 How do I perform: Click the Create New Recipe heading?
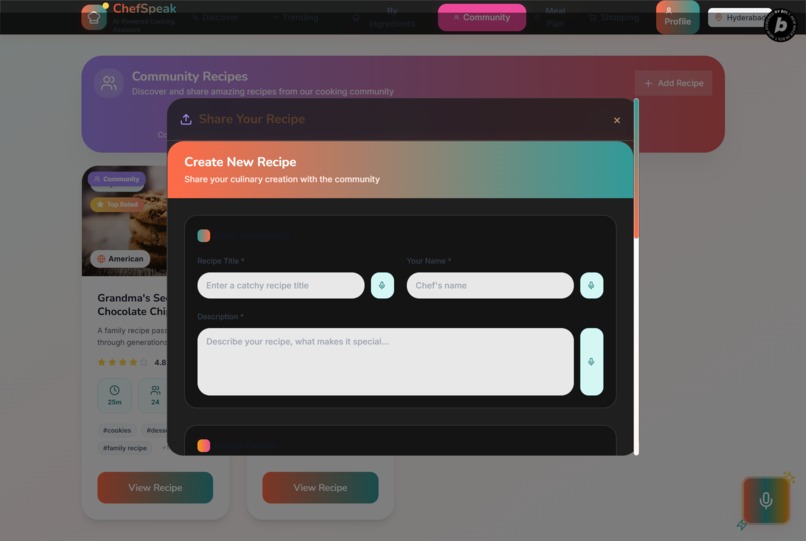click(x=240, y=162)
